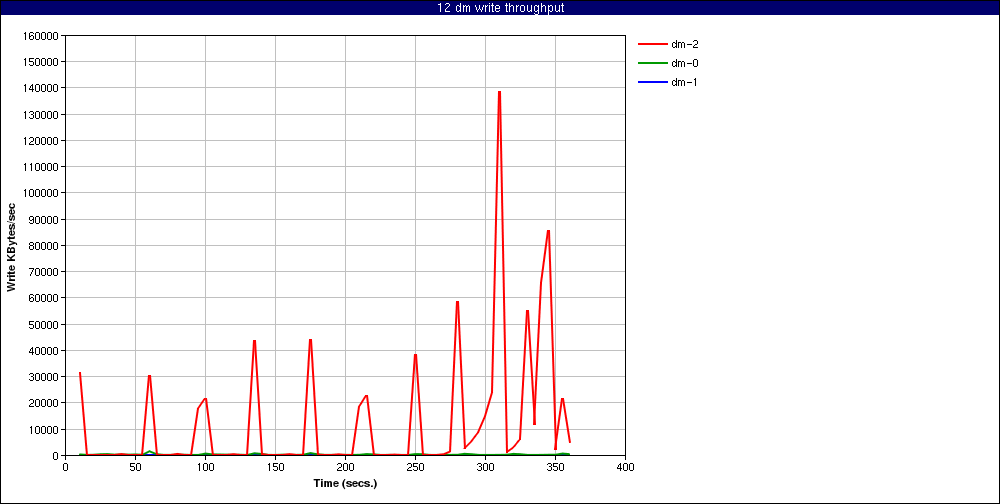Click the 50 x-axis tick label
The width and height of the screenshot is (1000, 504).
tap(135, 467)
